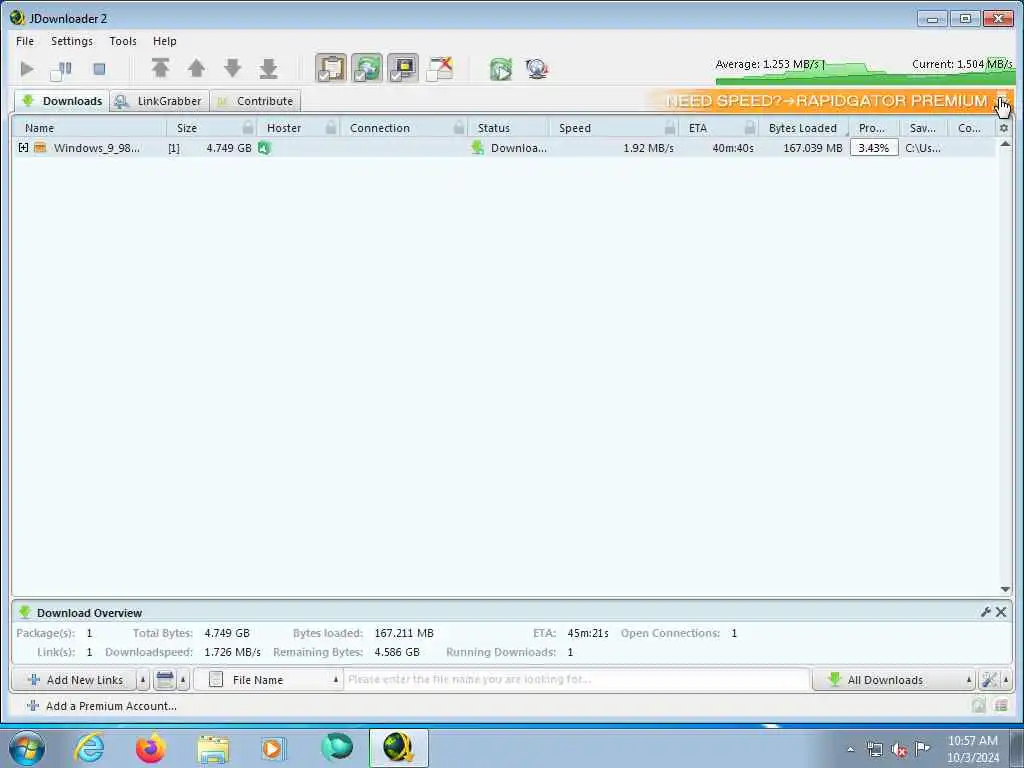Screen dimensions: 1024x768
Task: Toggle the red X premium toolbar option
Action: pos(440,69)
